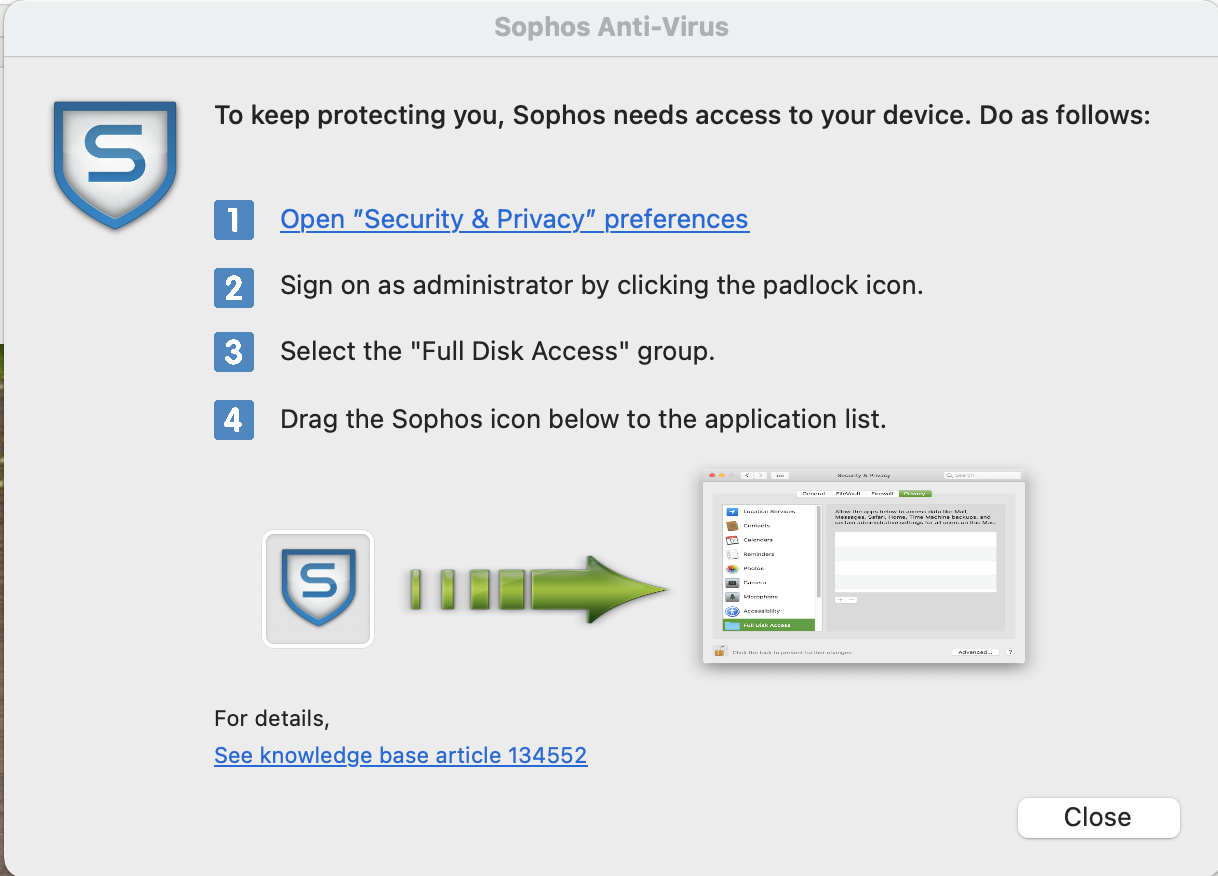1218x876 pixels.
Task: Open the "Security & Privacy" preferences link
Action: coord(514,219)
